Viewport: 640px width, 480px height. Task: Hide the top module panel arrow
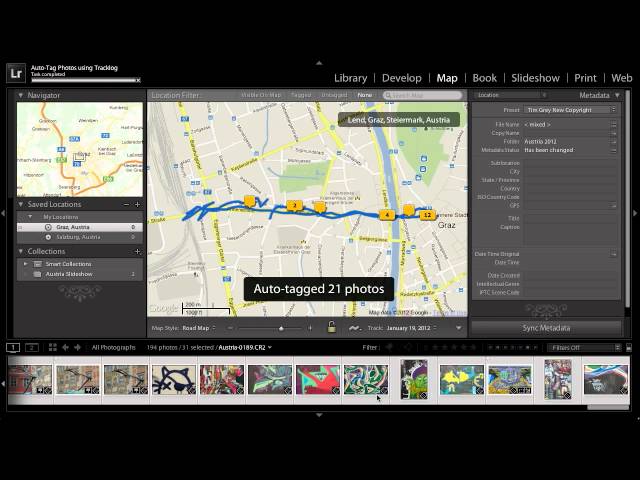(x=319, y=63)
